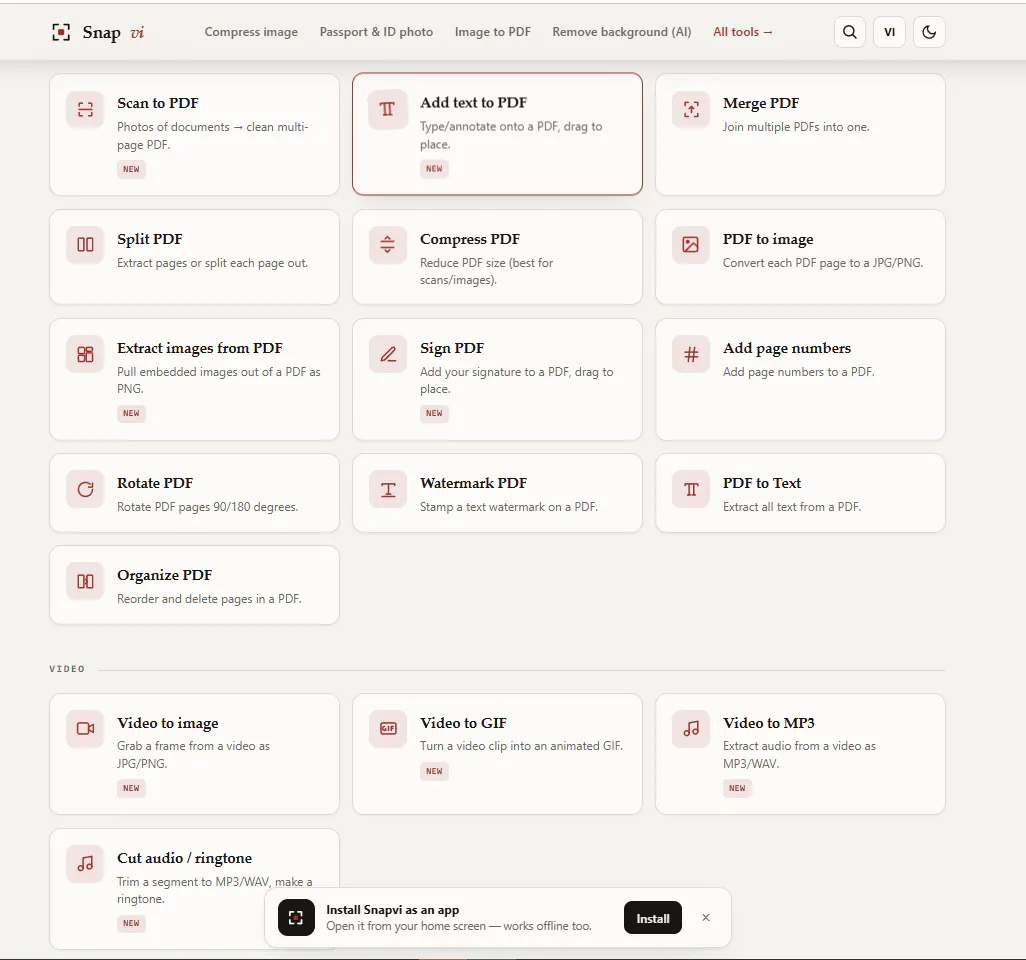This screenshot has width=1026, height=960.
Task: Open the search magnifier icon
Action: point(850,32)
